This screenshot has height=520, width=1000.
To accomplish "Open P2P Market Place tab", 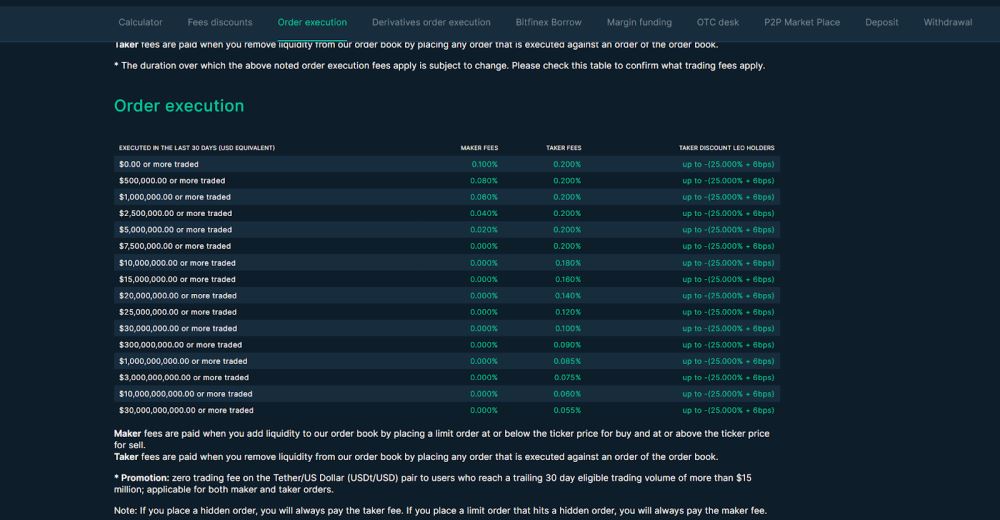I will pyautogui.click(x=802, y=22).
